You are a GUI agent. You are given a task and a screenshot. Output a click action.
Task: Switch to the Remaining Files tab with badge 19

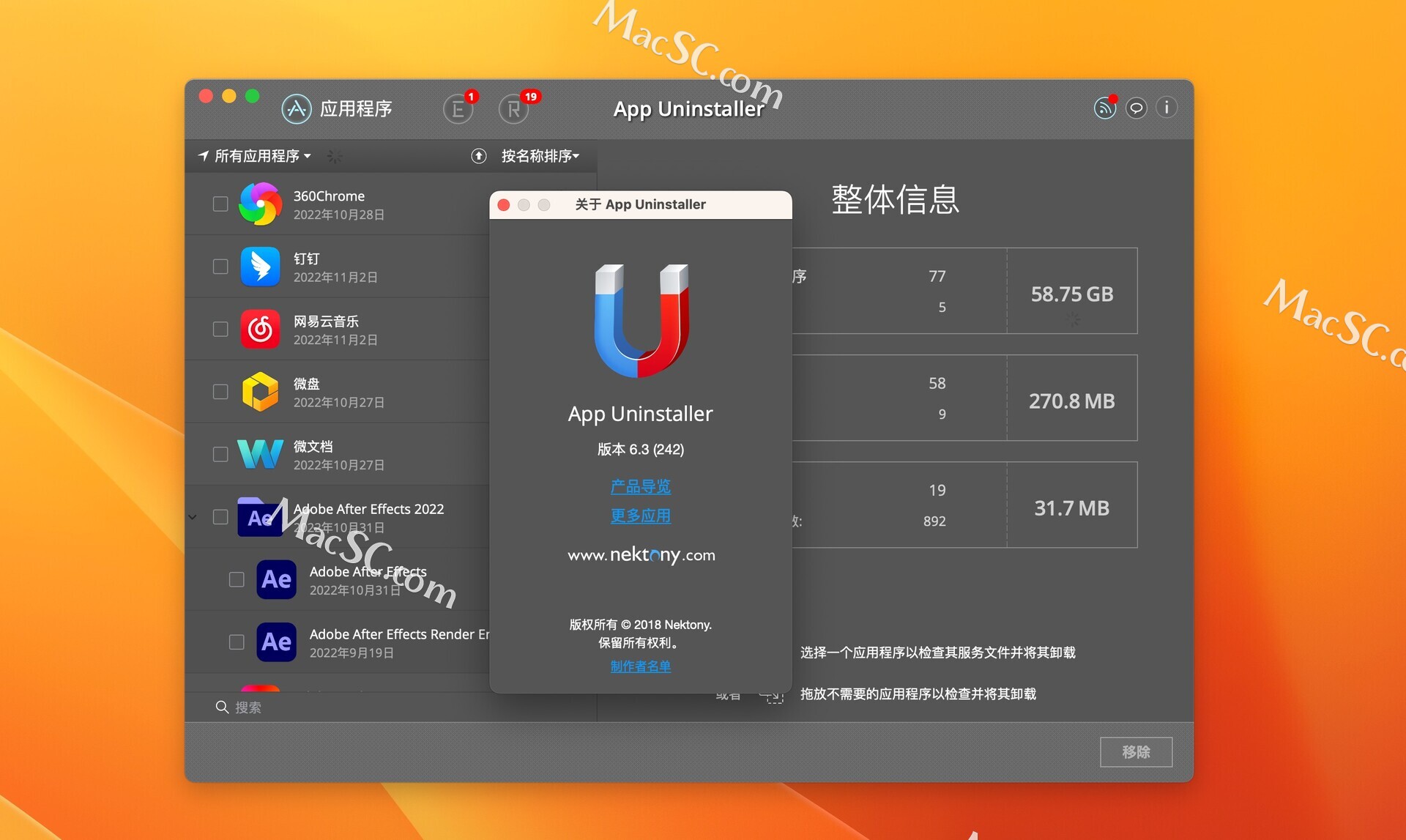[514, 109]
